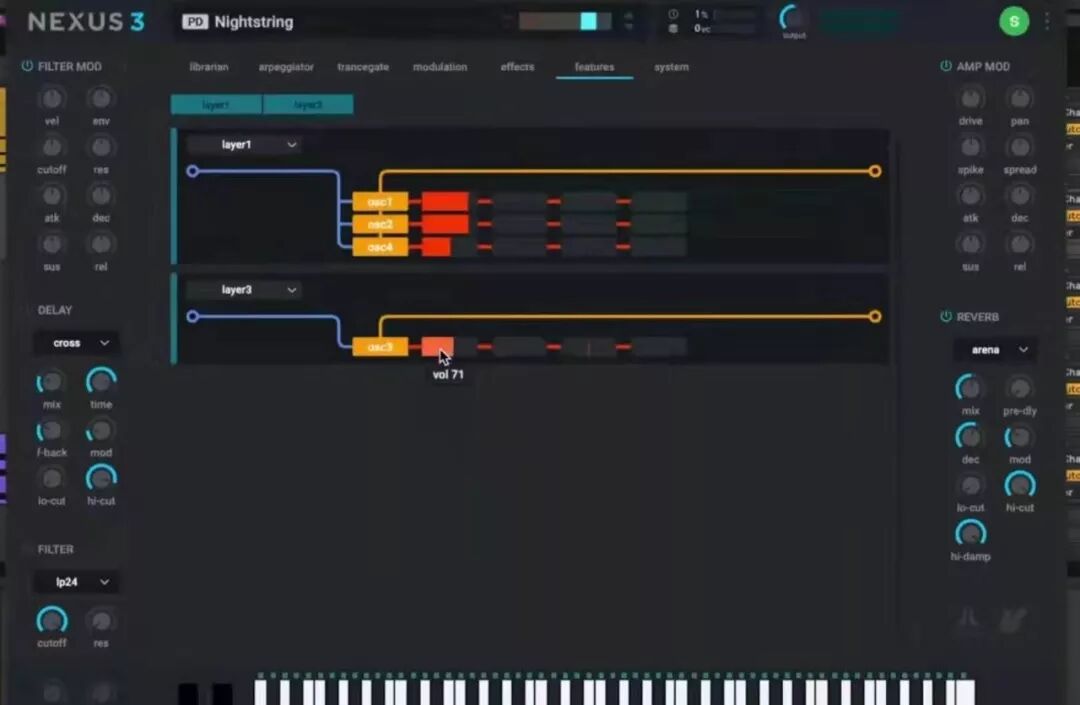
Task: Click the Reverb hi-damp knob
Action: (970, 534)
